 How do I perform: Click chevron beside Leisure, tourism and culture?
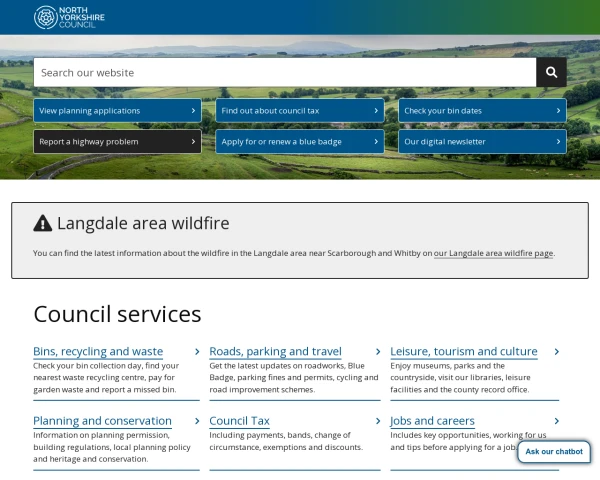(557, 351)
